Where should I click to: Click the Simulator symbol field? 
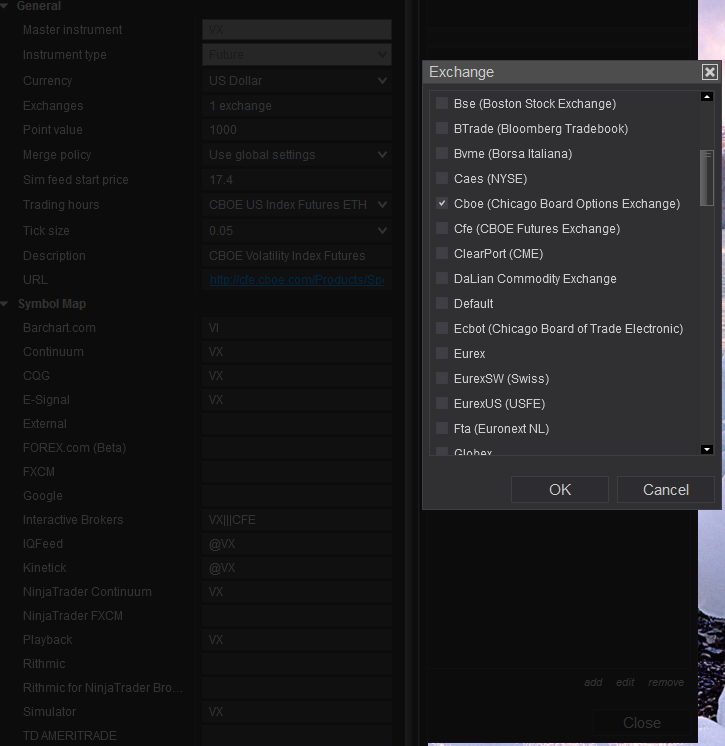pyautogui.click(x=297, y=712)
